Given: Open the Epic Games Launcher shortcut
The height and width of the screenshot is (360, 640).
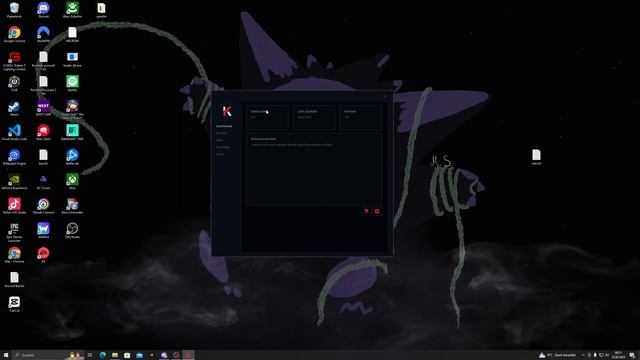Looking at the screenshot, I should click(14, 232).
